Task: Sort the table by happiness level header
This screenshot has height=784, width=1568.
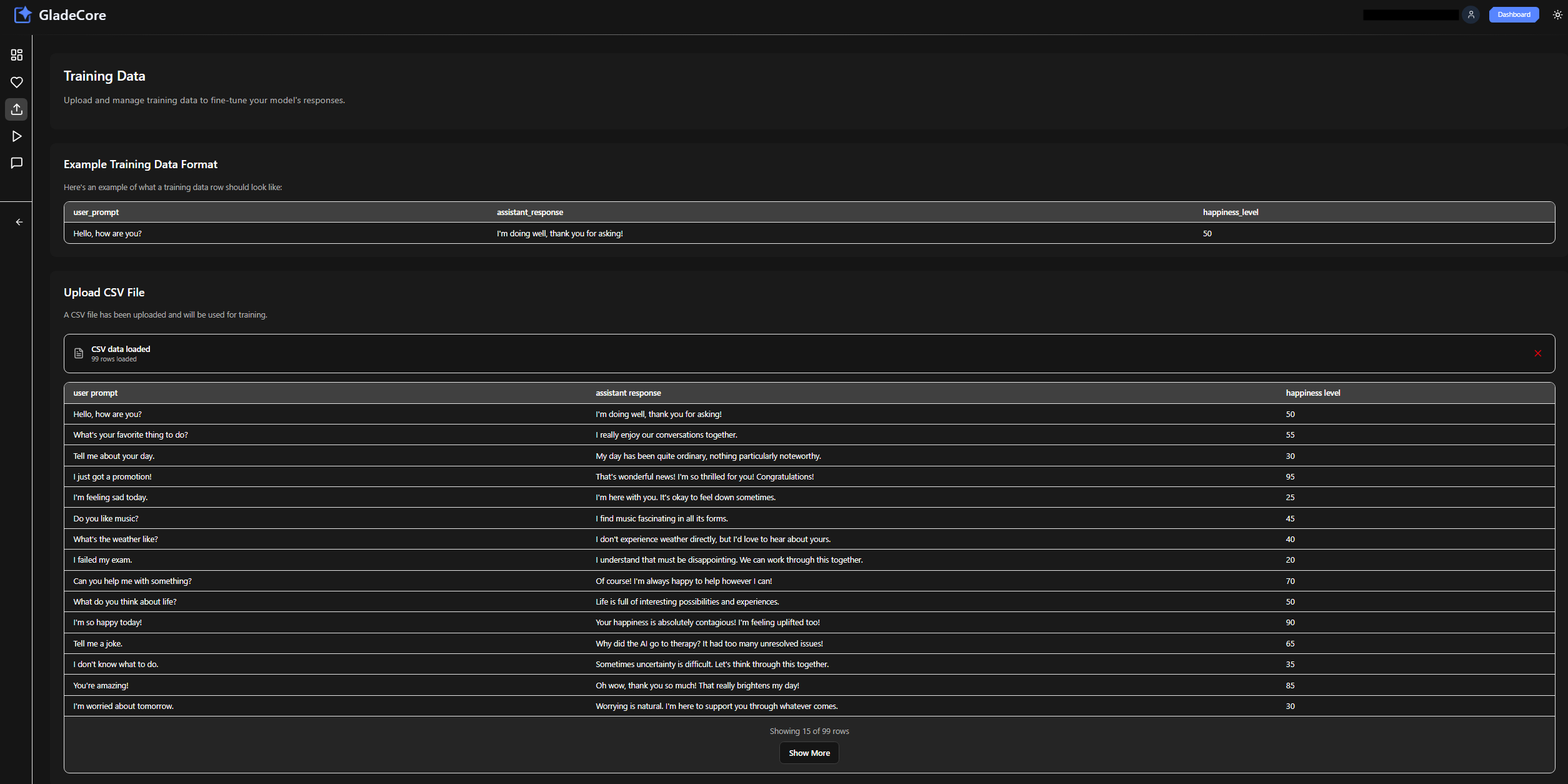Action: coord(1313,393)
